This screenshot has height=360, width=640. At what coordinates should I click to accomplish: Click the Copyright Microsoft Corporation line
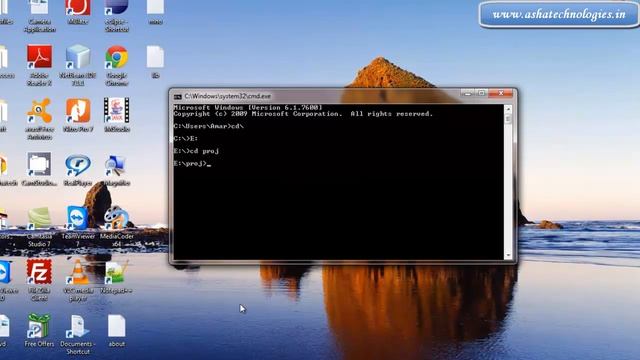point(303,114)
